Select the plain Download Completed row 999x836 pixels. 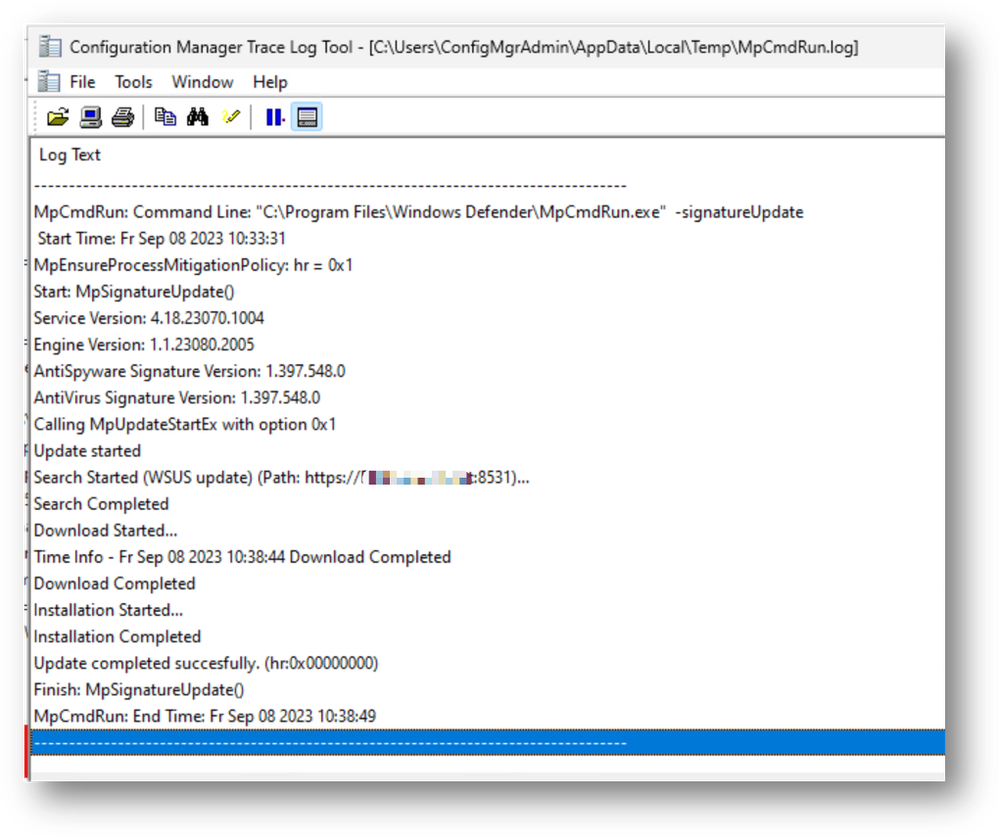pyautogui.click(x=487, y=584)
